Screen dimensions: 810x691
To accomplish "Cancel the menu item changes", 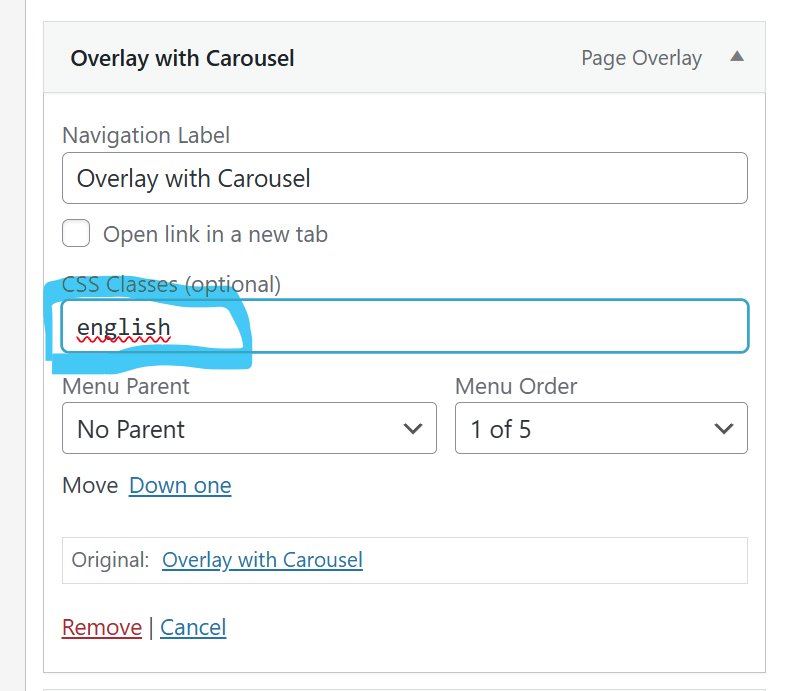I will coord(193,627).
